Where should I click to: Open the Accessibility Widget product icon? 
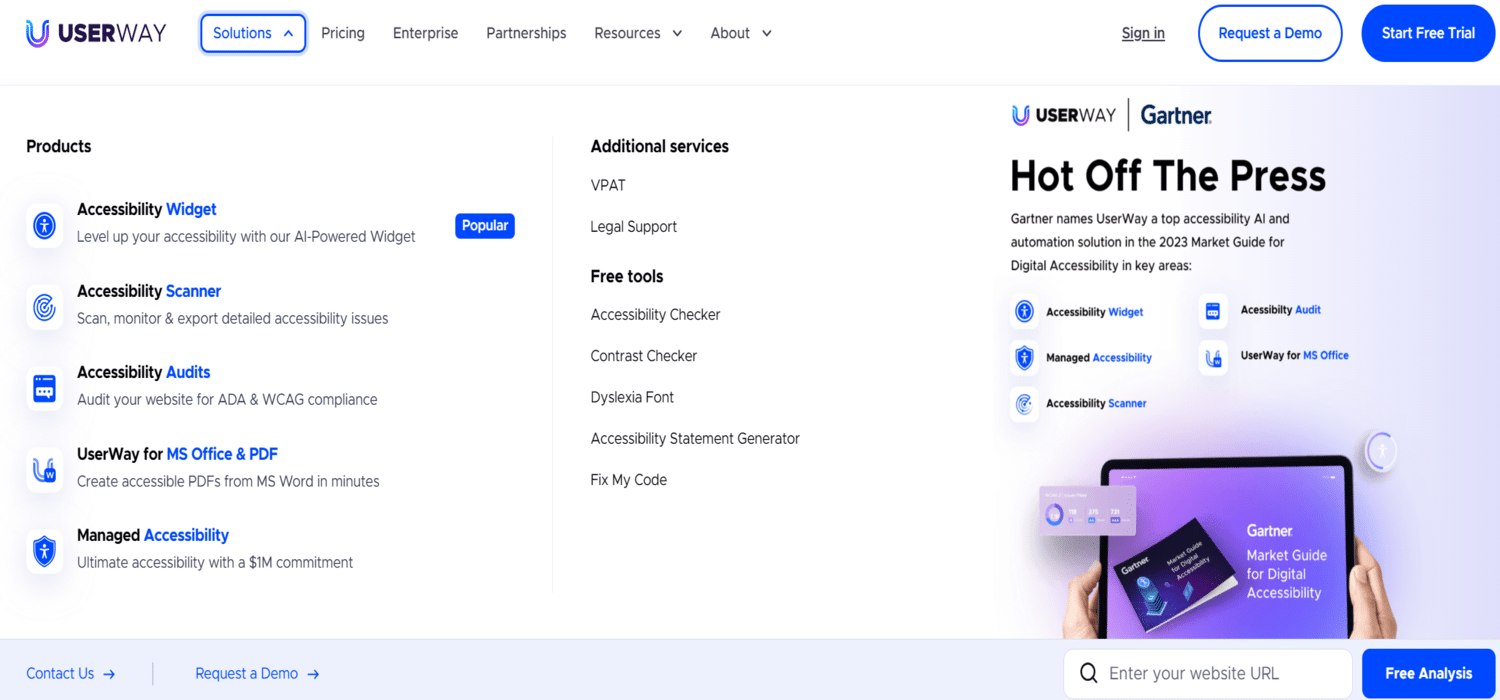point(44,225)
